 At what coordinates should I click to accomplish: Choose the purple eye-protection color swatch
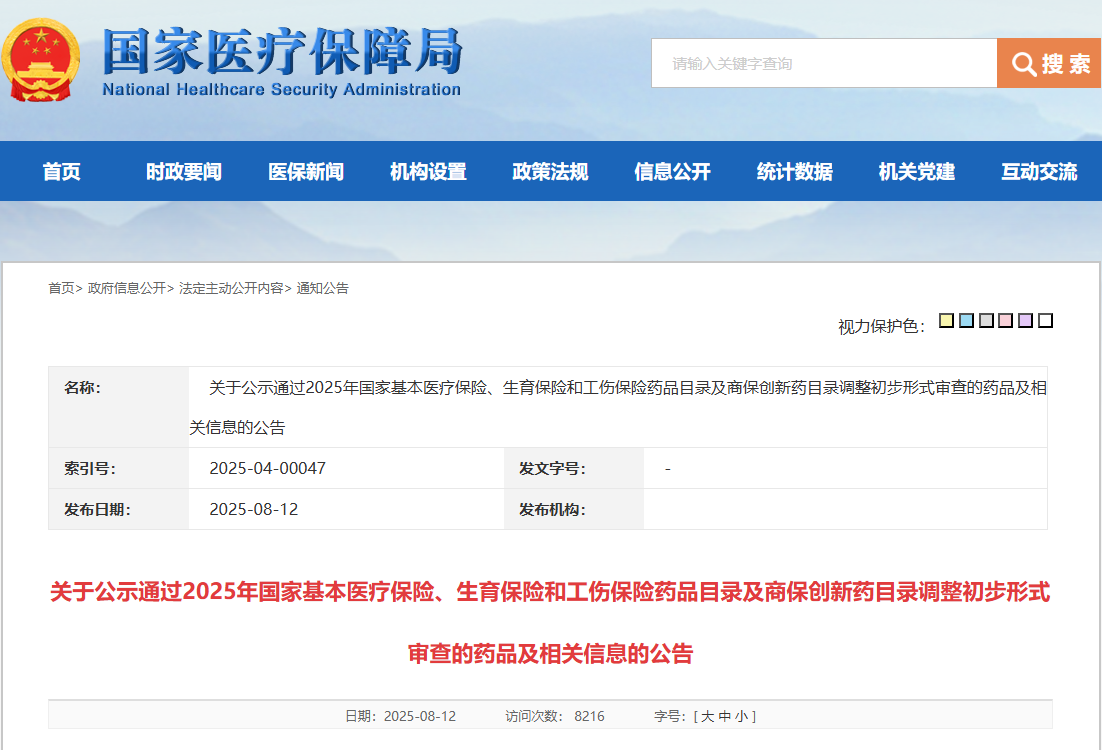[x=1025, y=321]
